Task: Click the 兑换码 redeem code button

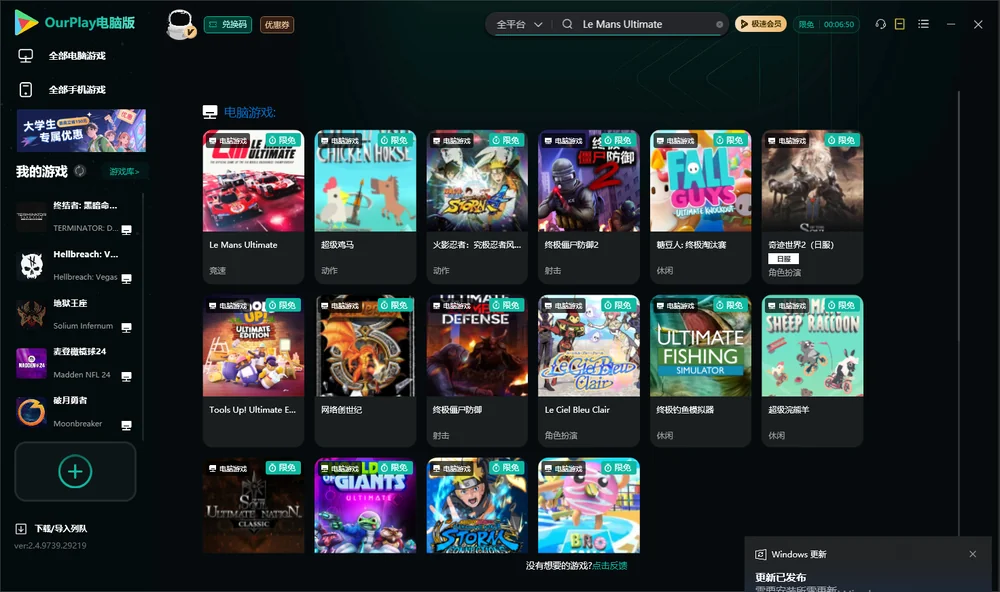Action: (x=228, y=25)
